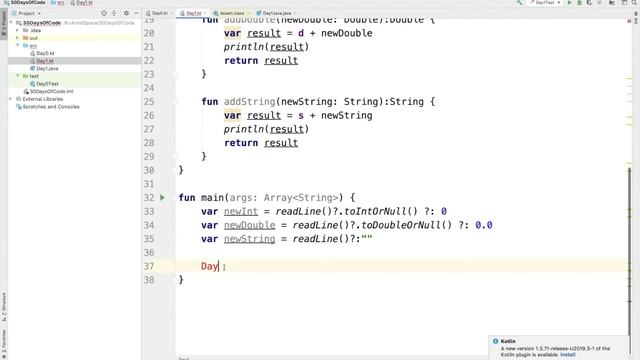Click toDoubleOrNull() call on line 34
The width and height of the screenshot is (640, 360).
pyautogui.click(x=407, y=225)
